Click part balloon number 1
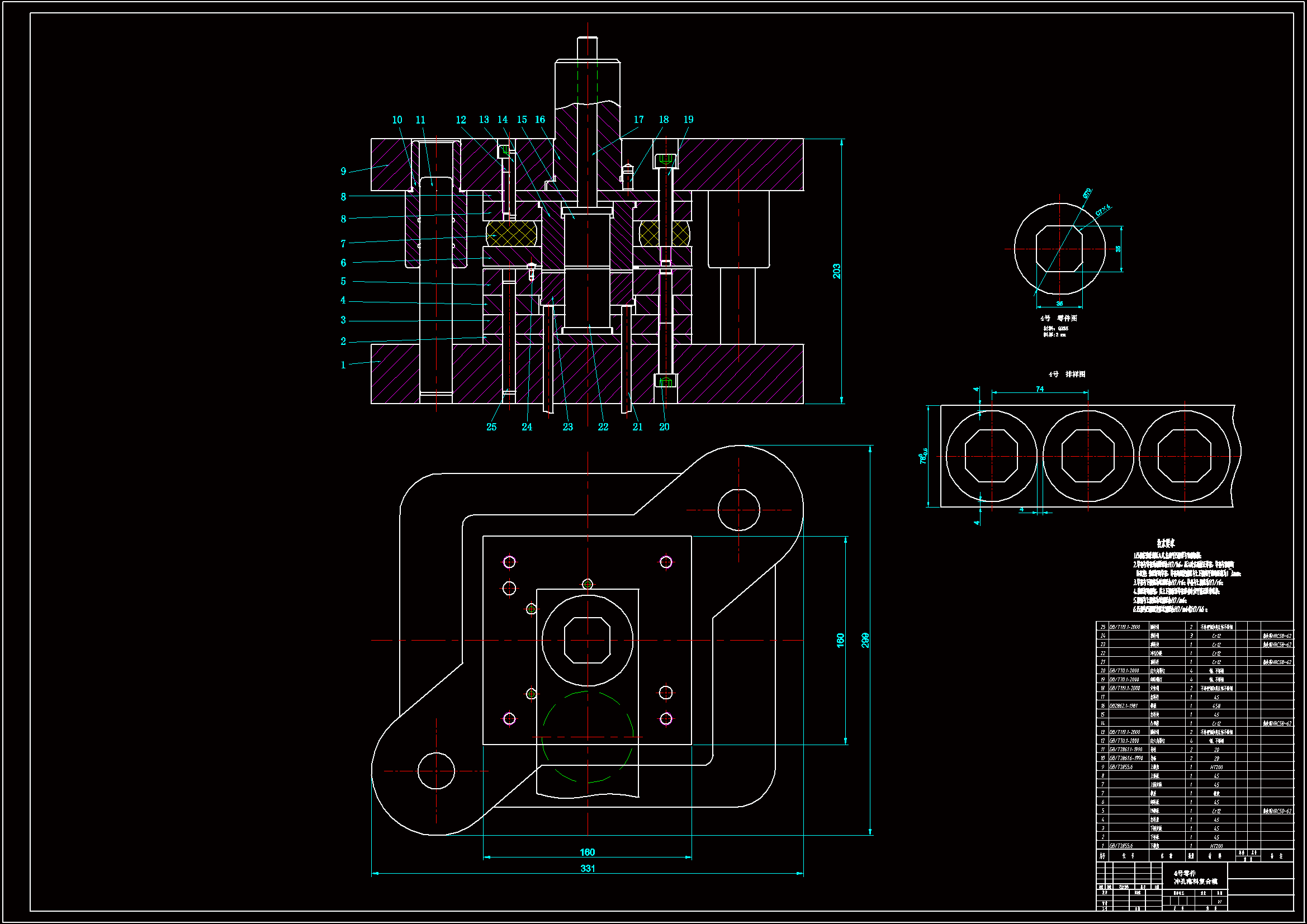The width and height of the screenshot is (1307, 924). point(343,365)
